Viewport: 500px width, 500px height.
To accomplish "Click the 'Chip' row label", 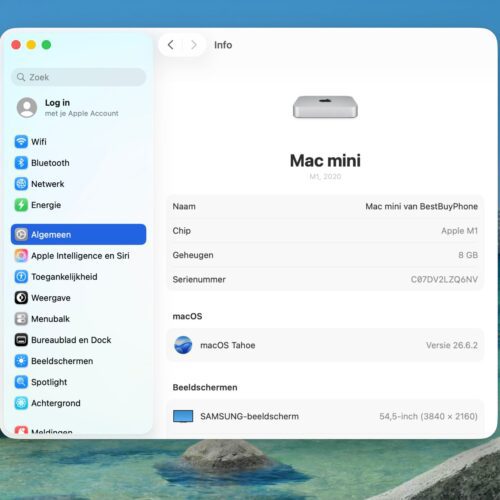I will point(182,231).
